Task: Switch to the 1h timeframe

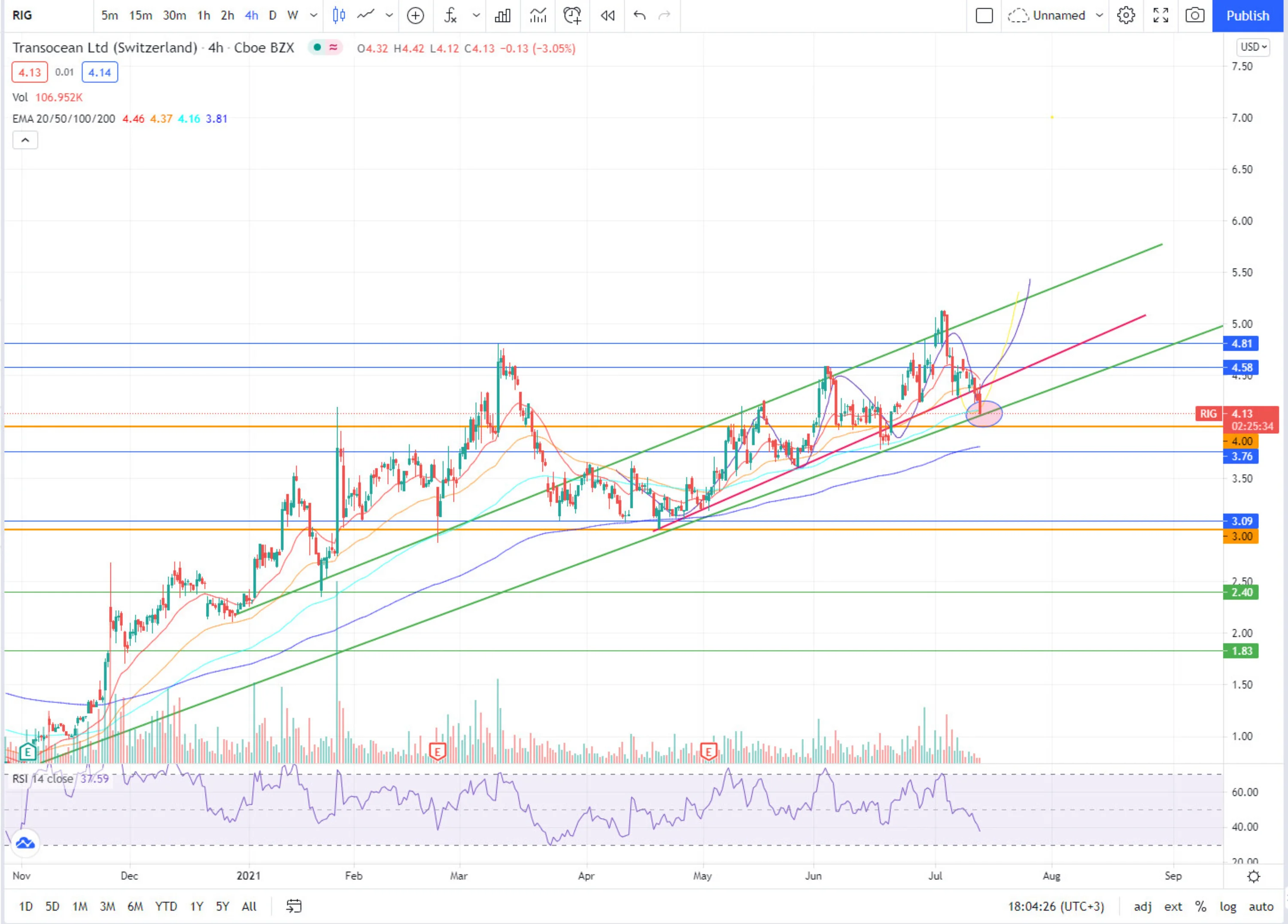Action: pyautogui.click(x=204, y=15)
